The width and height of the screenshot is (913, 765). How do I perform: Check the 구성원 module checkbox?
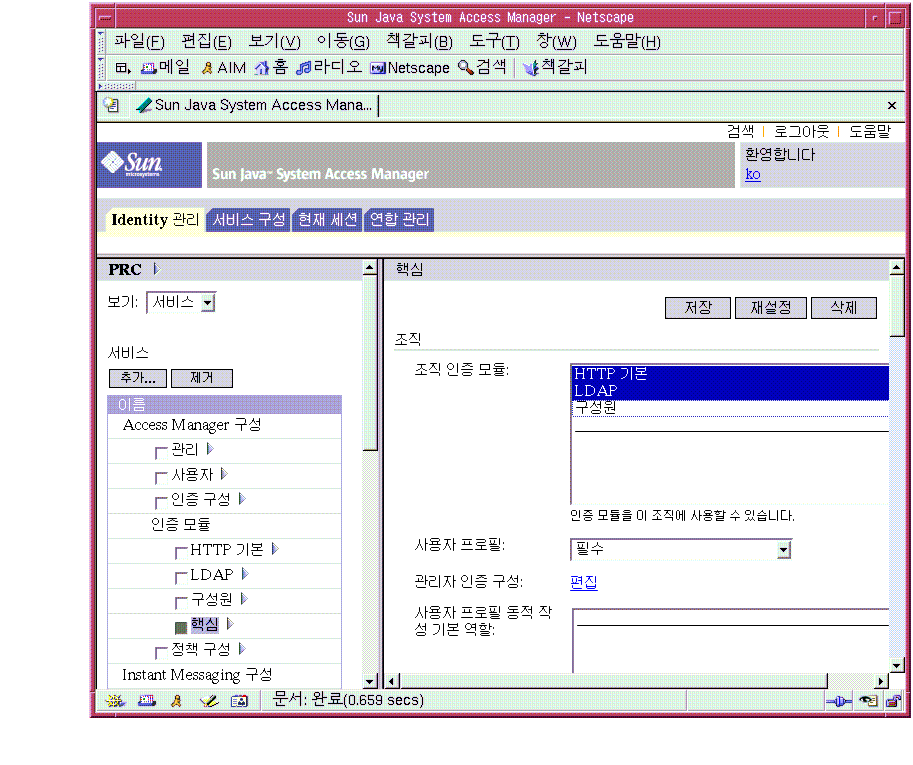[181, 602]
